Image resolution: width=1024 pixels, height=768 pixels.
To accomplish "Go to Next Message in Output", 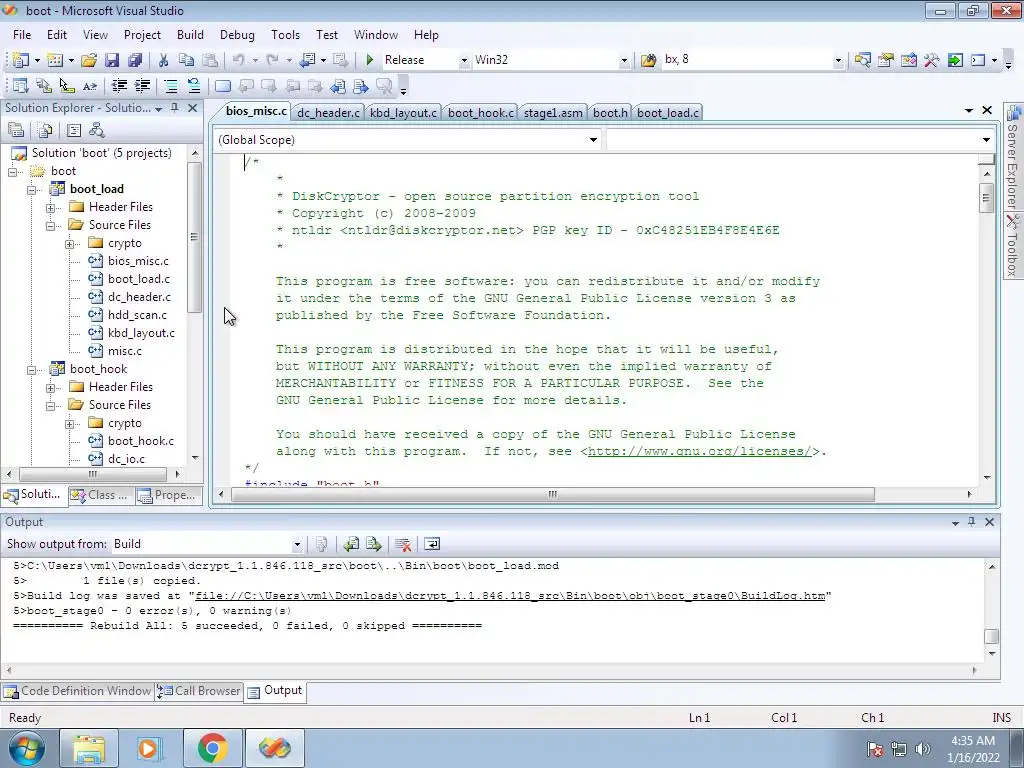I will [x=374, y=544].
